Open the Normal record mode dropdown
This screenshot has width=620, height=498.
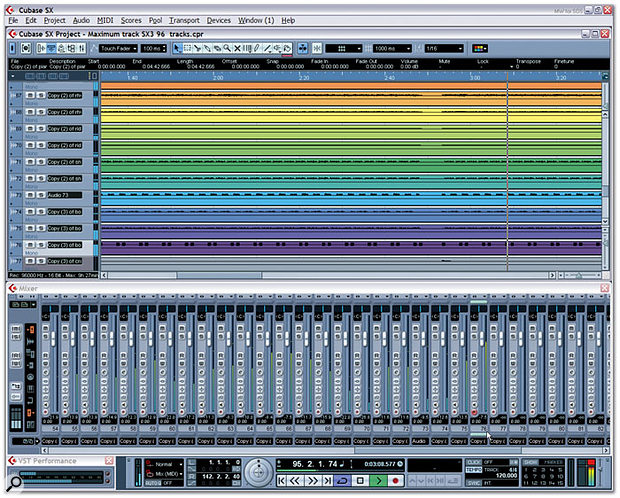point(164,464)
